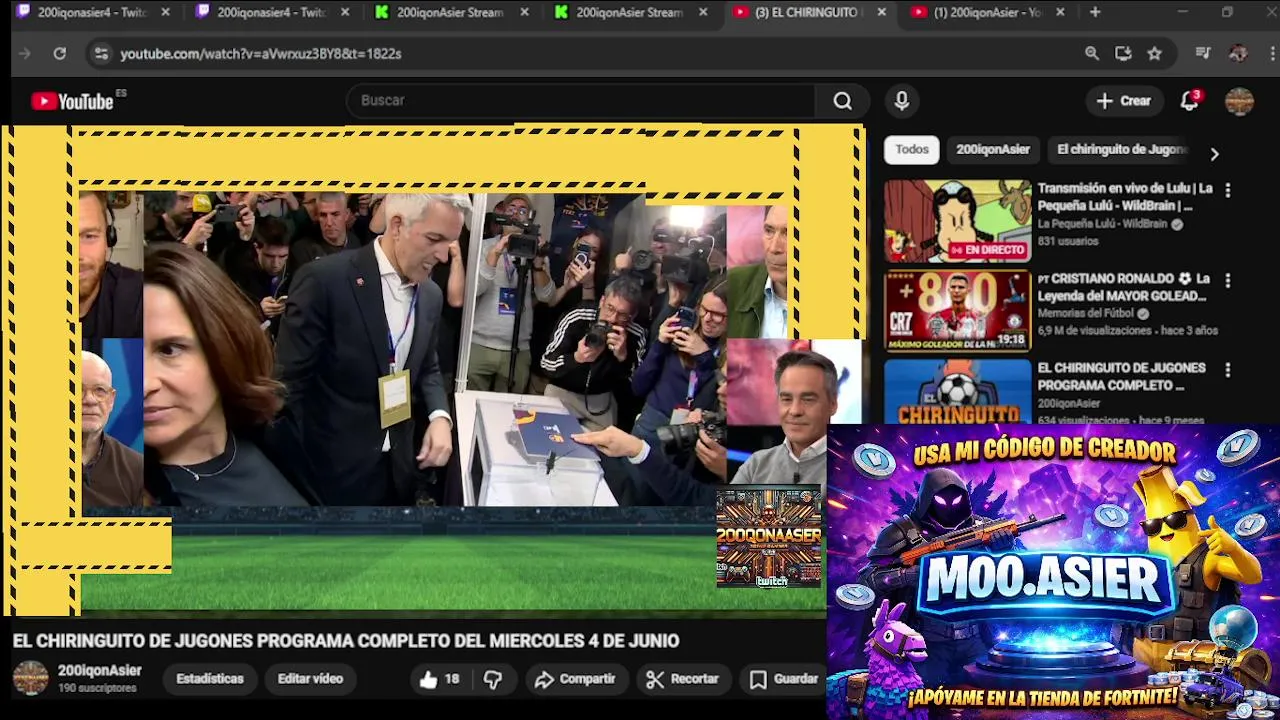Click in the Buscar search field
Image resolution: width=1280 pixels, height=720 pixels.
point(582,101)
